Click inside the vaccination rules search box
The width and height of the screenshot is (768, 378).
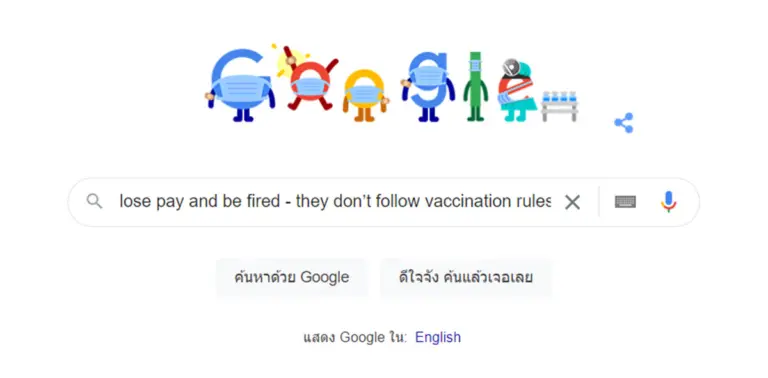click(x=335, y=201)
